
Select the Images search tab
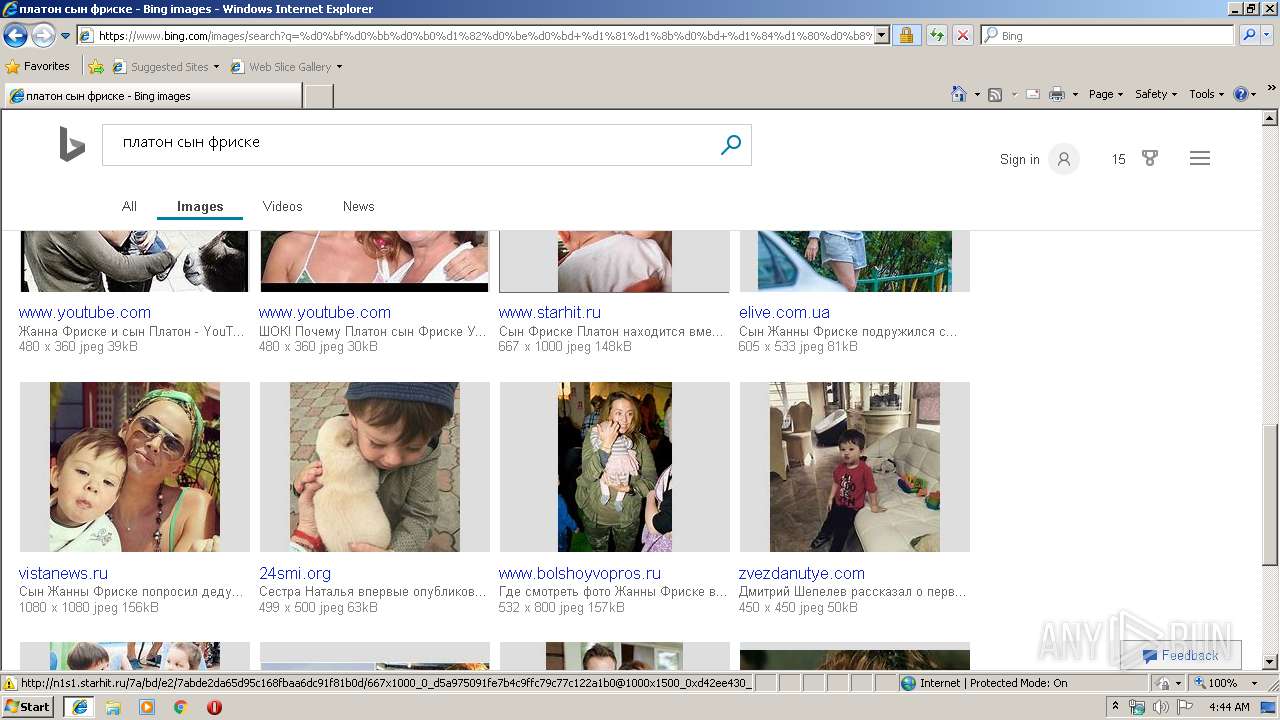pyautogui.click(x=200, y=206)
